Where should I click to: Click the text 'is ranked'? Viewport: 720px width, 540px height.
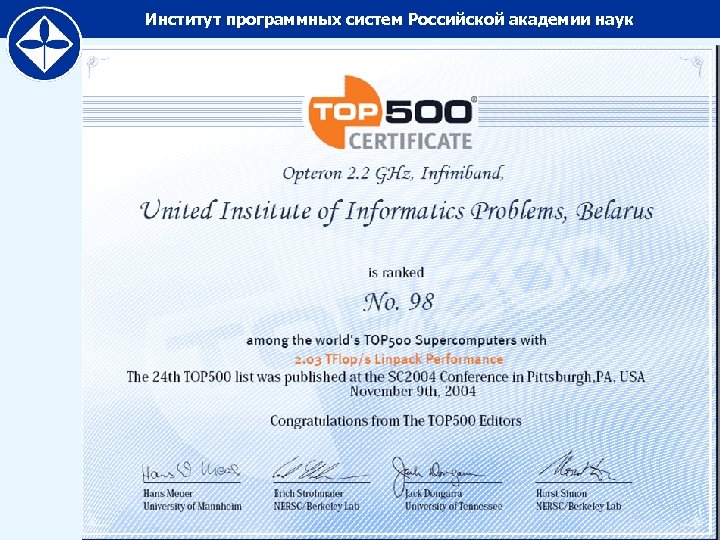396,273
